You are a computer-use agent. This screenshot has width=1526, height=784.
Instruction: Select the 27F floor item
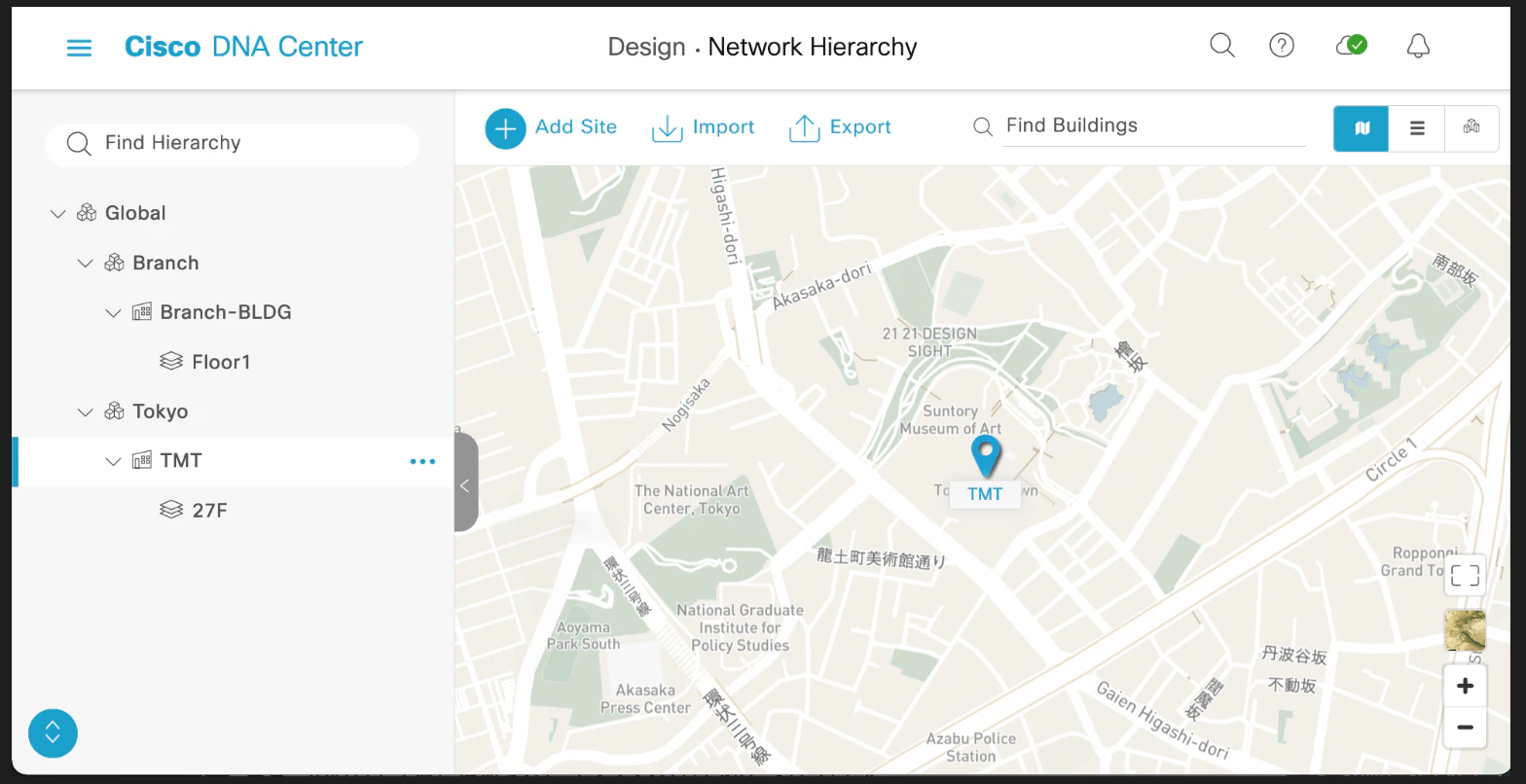tap(209, 511)
